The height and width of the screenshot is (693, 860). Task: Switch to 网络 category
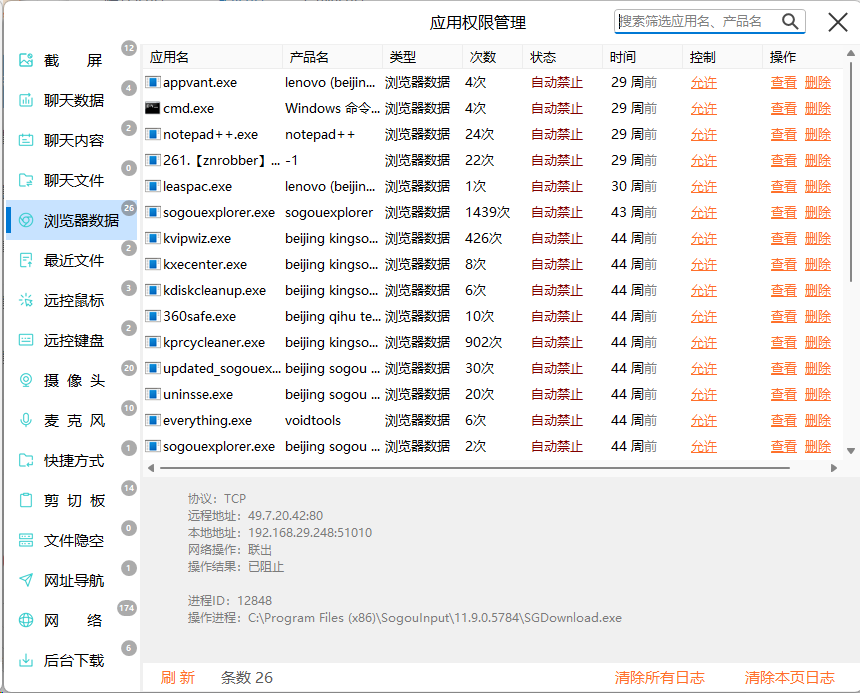click(73, 621)
